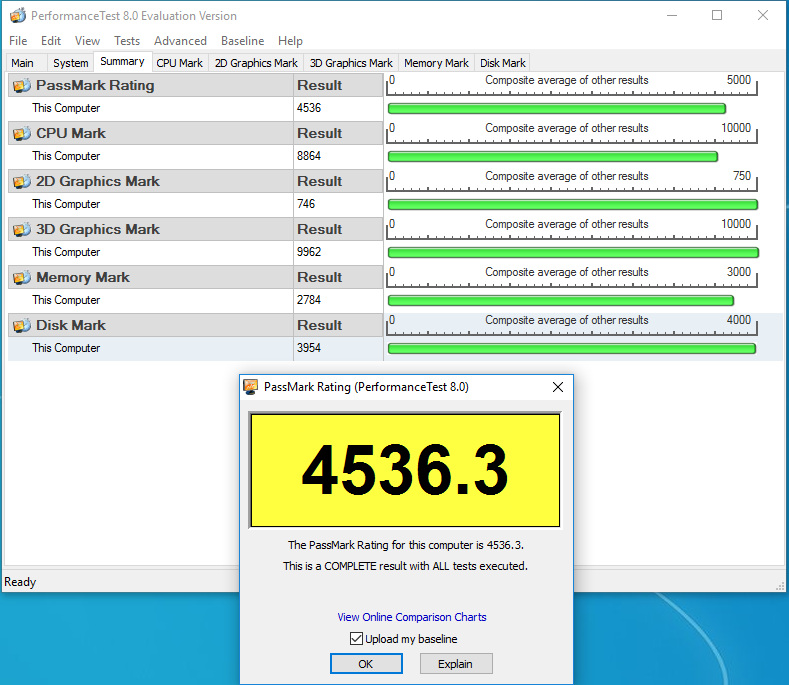Click the 3D Graphics Mark header label
789x685 pixels.
(98, 230)
